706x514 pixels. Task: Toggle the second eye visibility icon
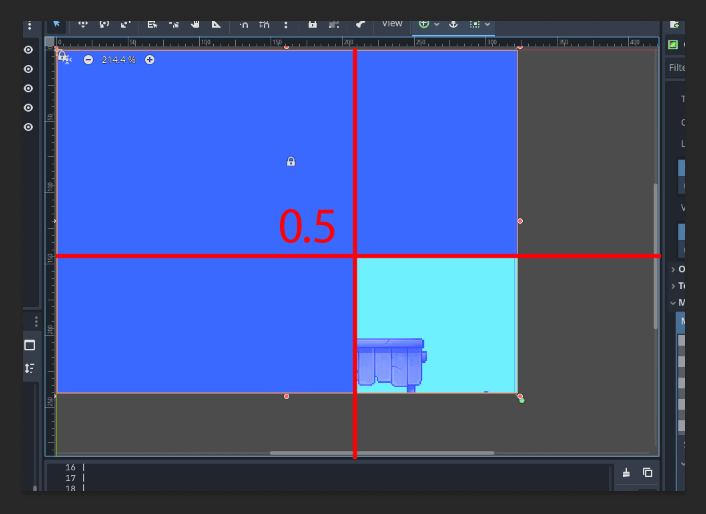28,69
